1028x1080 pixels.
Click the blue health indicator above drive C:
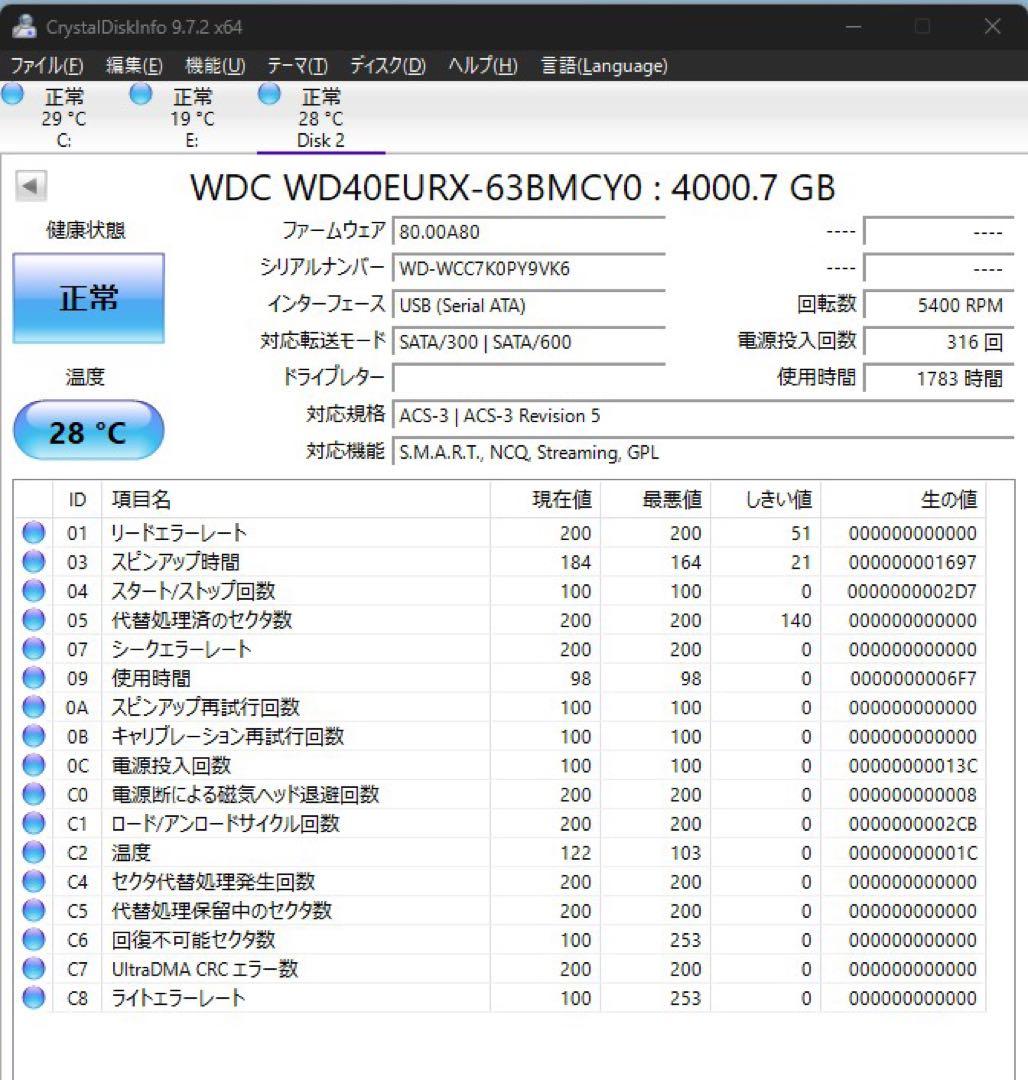tap(13, 94)
